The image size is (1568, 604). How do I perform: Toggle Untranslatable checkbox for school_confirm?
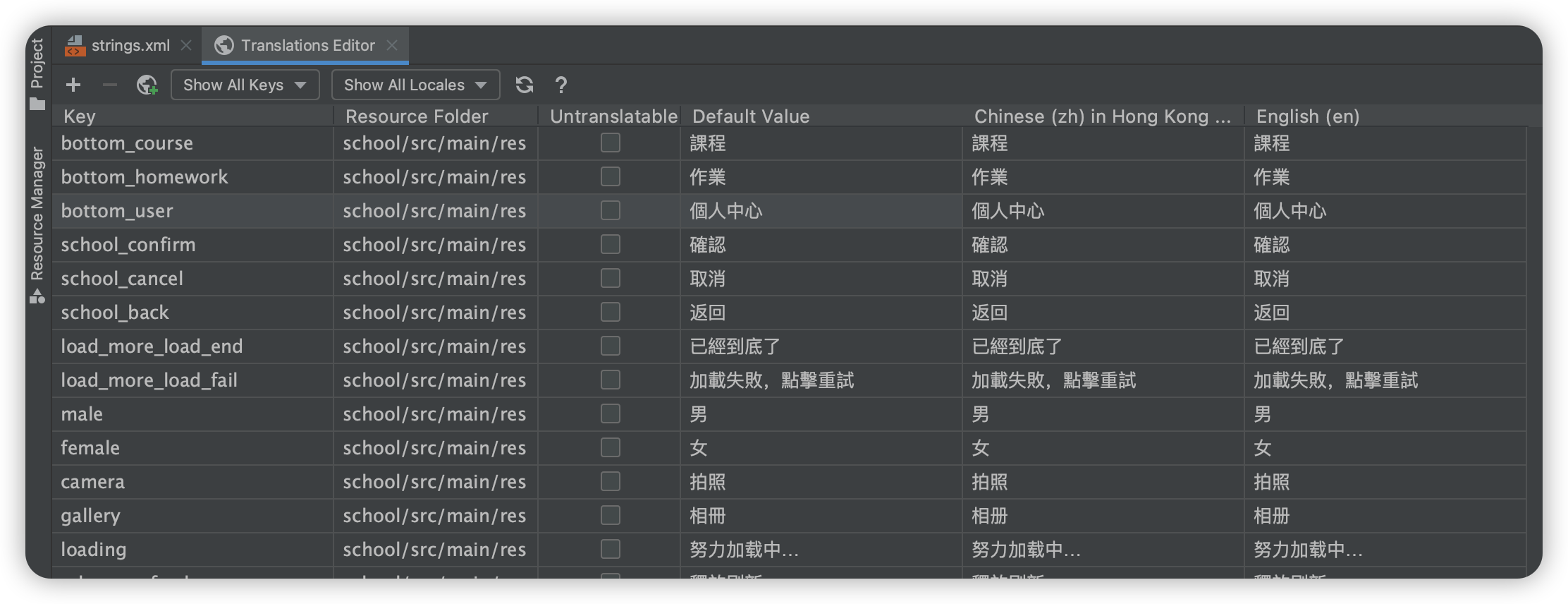click(611, 245)
